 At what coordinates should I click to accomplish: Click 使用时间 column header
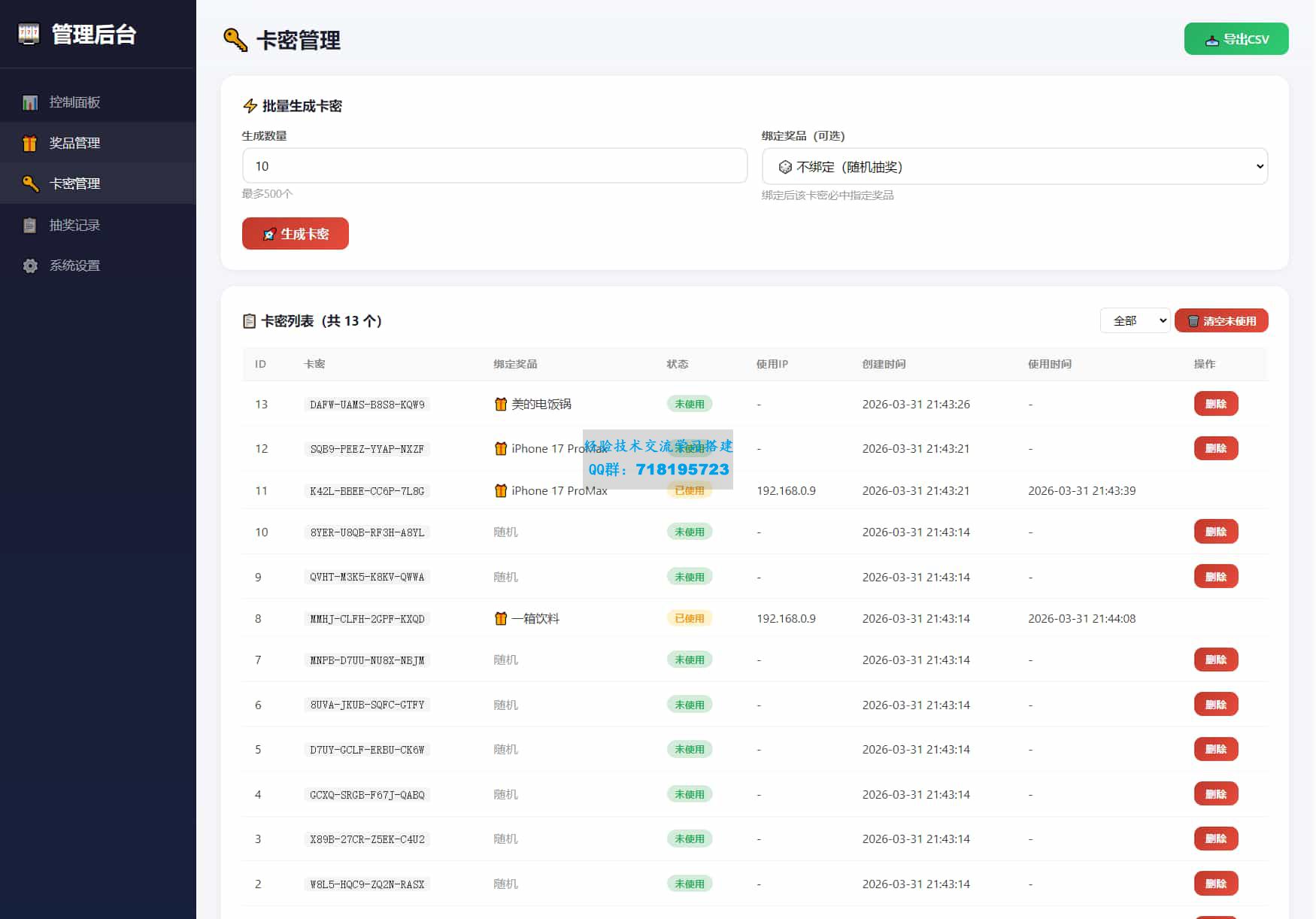[1050, 364]
